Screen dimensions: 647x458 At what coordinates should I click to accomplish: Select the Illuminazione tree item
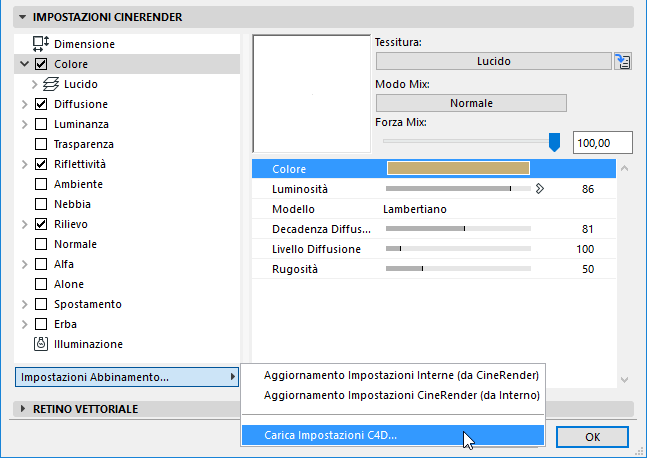click(x=88, y=344)
